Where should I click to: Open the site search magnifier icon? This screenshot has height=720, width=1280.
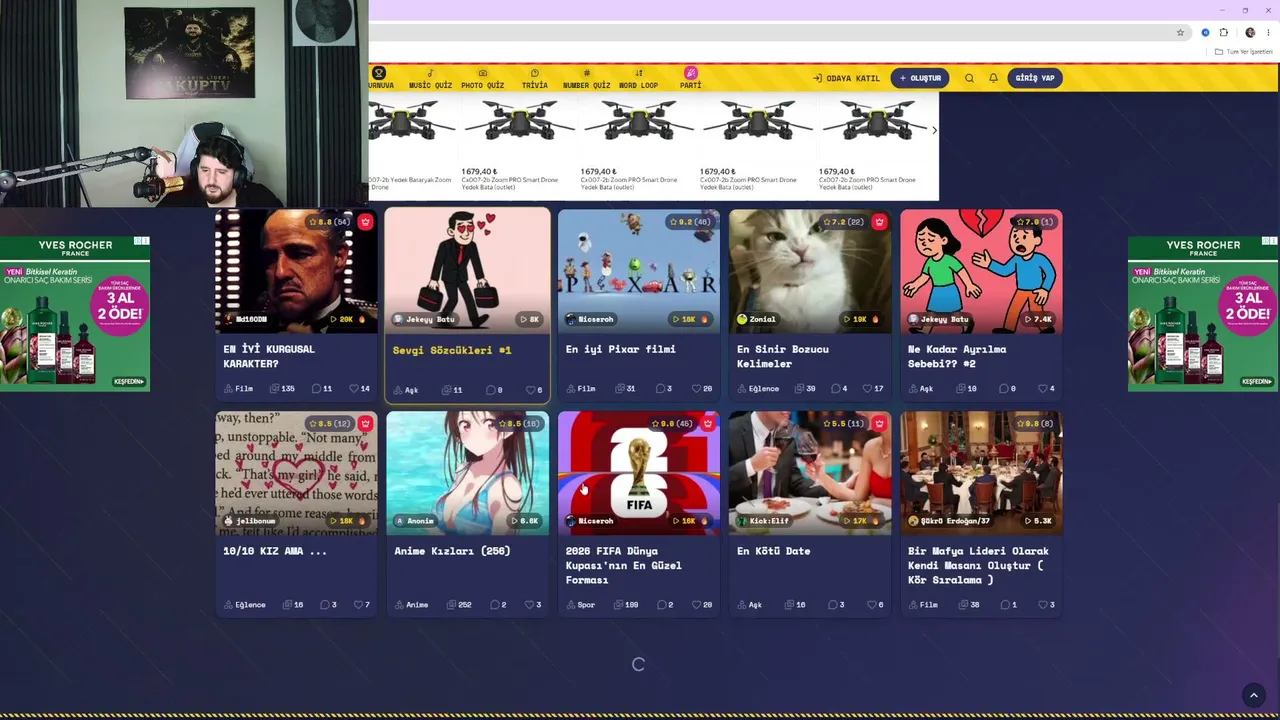[969, 78]
